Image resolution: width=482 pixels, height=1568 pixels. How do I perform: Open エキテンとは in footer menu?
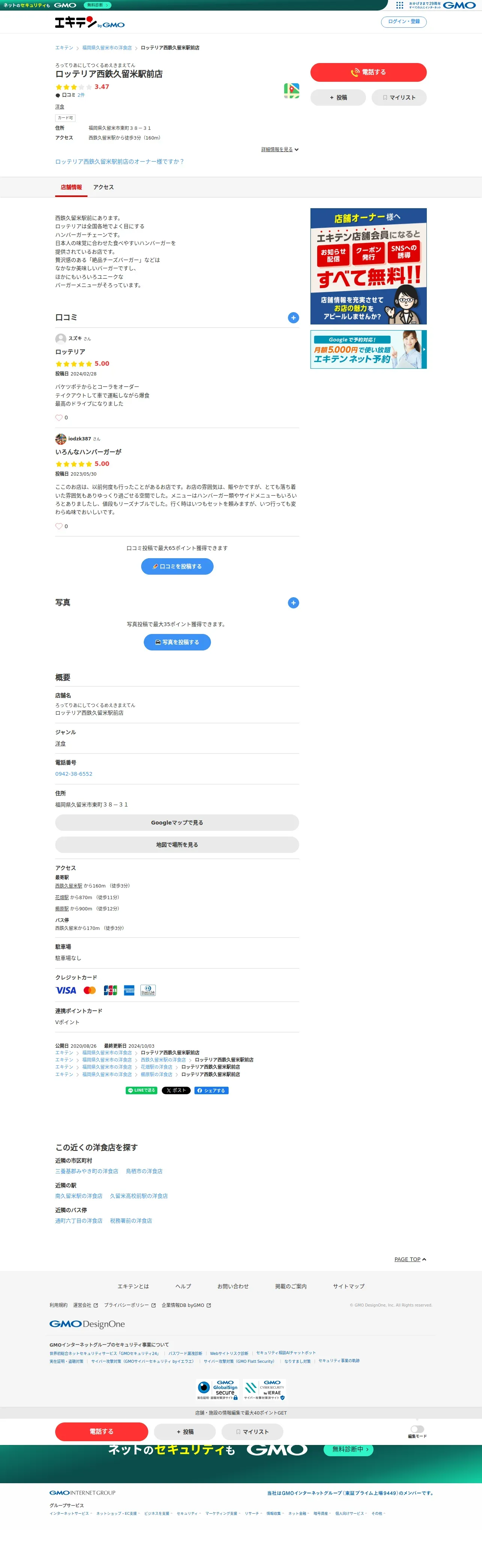pyautogui.click(x=133, y=1286)
